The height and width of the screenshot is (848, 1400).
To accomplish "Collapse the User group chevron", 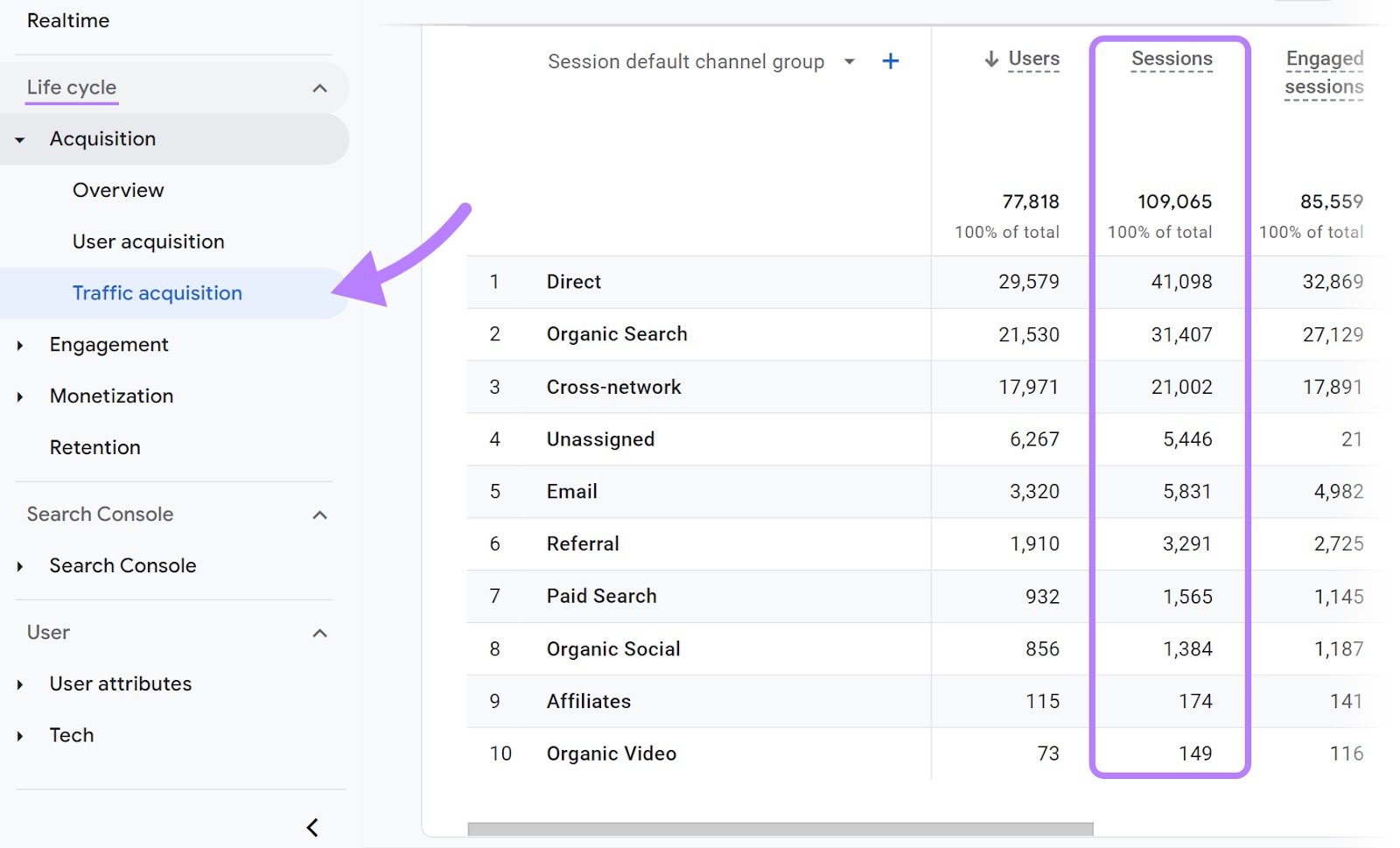I will pos(320,633).
